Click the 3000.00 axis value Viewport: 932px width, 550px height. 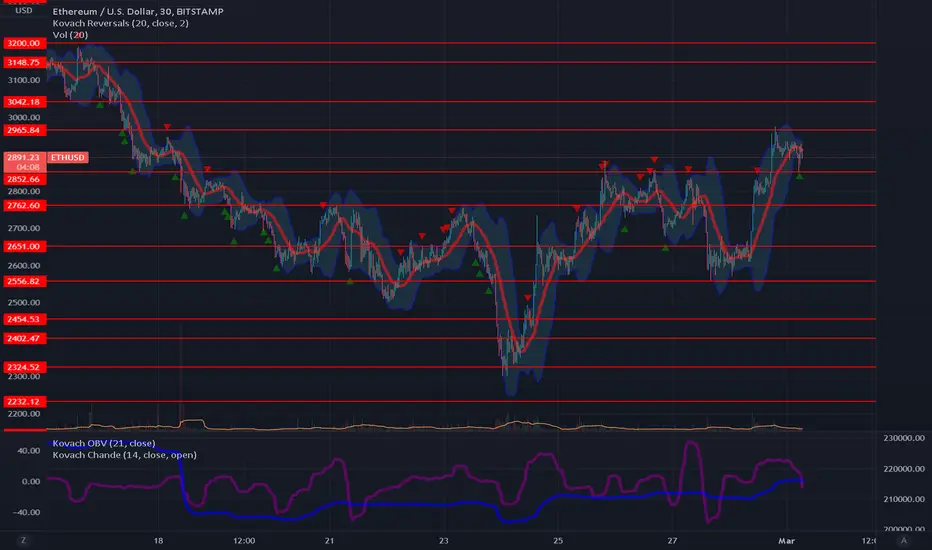coord(24,117)
